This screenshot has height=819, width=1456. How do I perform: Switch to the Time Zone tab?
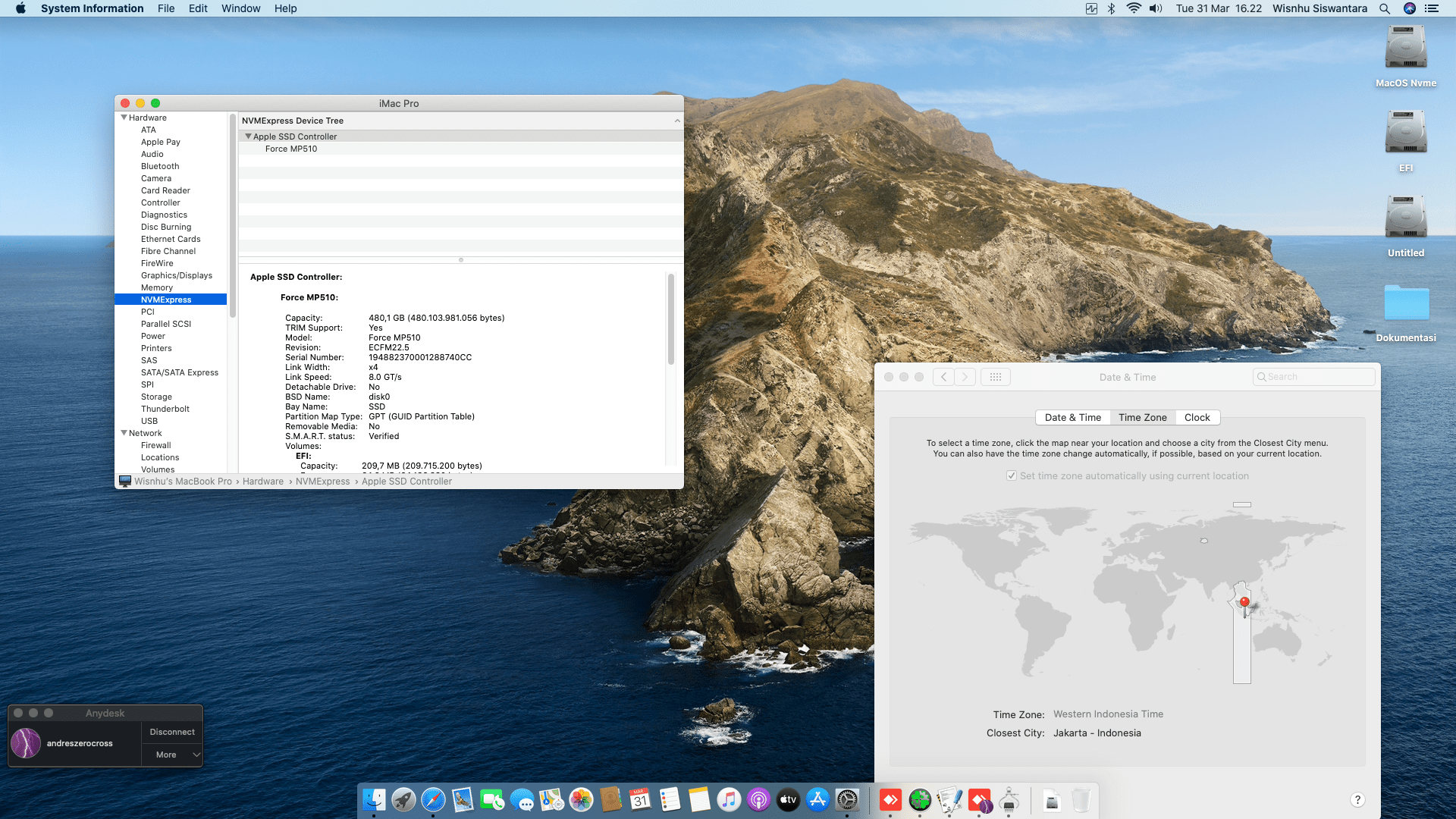(x=1142, y=417)
